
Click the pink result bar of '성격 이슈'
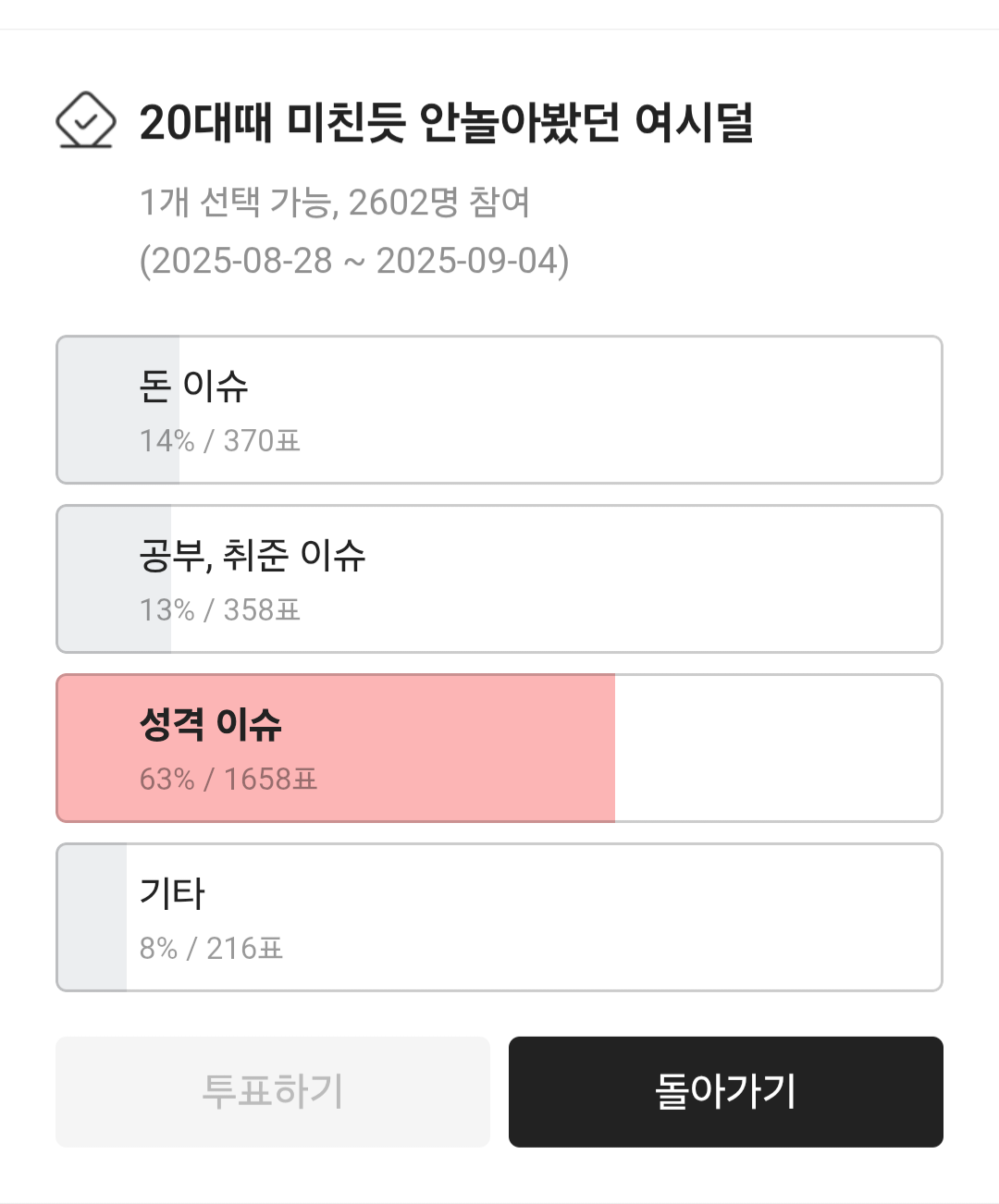(x=462, y=748)
